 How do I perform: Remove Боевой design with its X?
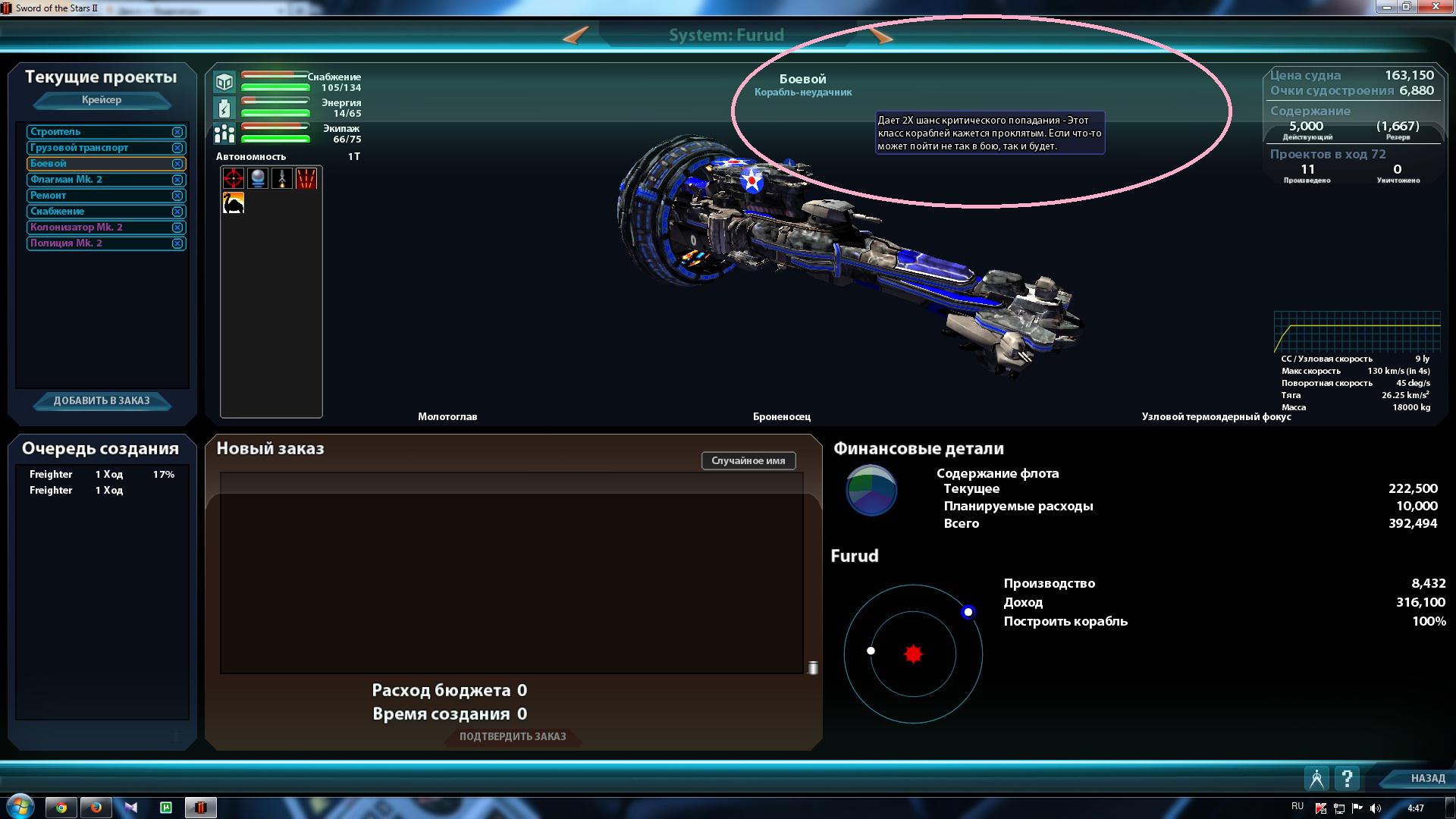(177, 164)
